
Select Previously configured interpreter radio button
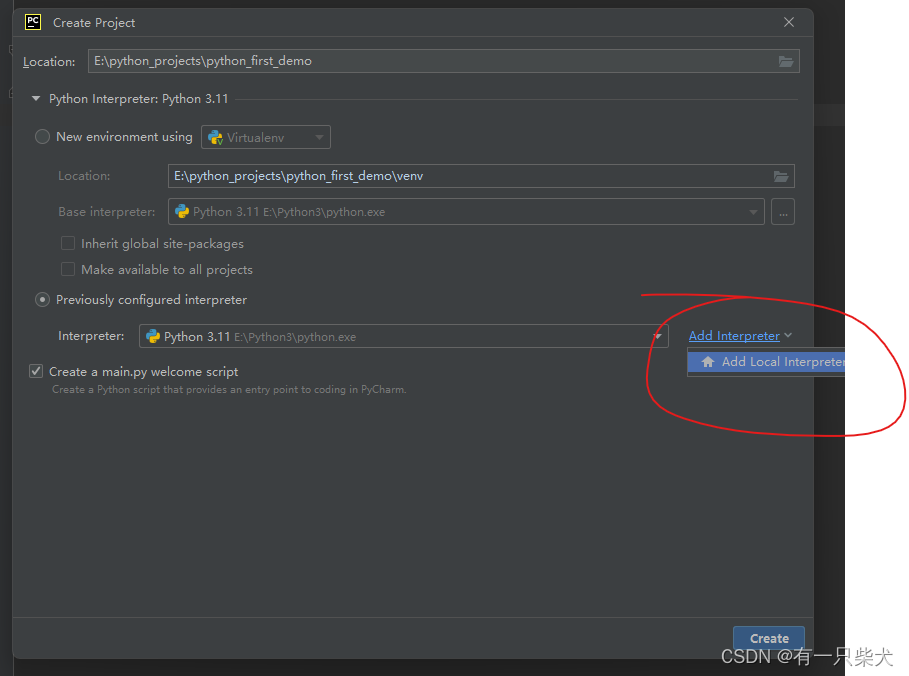(x=42, y=300)
